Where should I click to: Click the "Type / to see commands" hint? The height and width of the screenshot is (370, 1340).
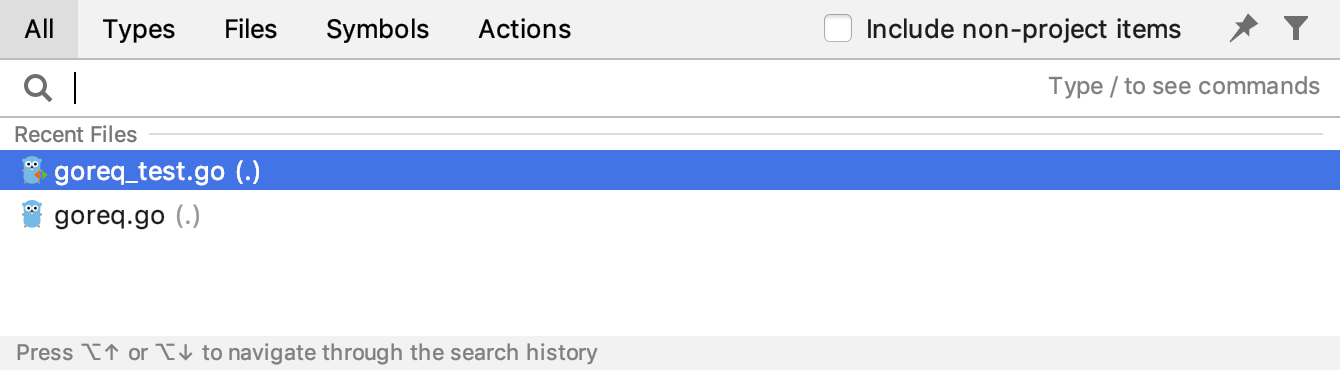point(1184,86)
